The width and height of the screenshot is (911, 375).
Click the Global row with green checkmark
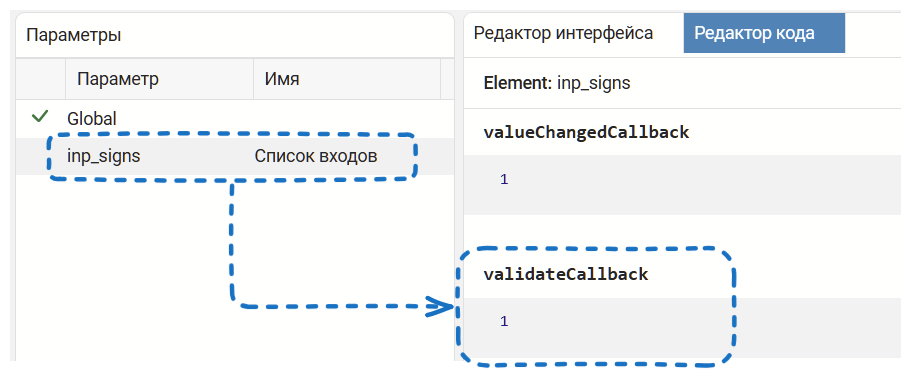[234, 119]
